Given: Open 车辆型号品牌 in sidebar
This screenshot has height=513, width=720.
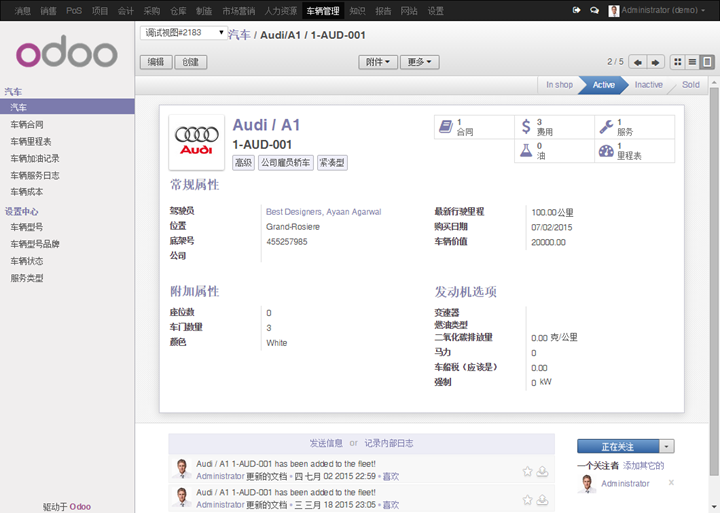Looking at the screenshot, I should [35, 244].
